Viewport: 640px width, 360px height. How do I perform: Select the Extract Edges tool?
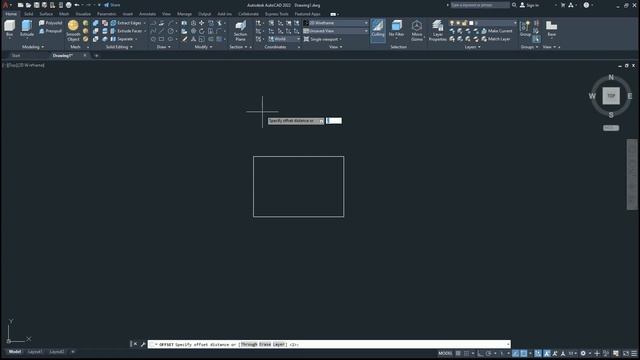(x=126, y=23)
